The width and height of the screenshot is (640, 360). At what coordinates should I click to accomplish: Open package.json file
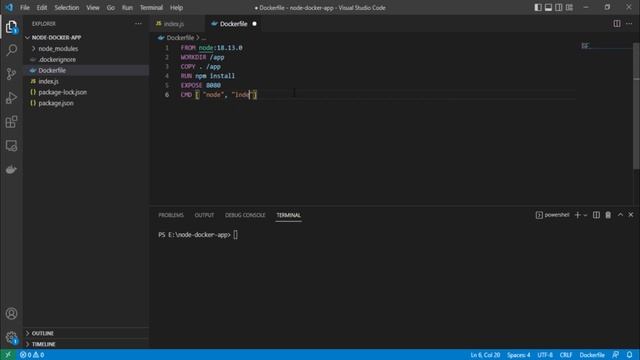coord(56,103)
